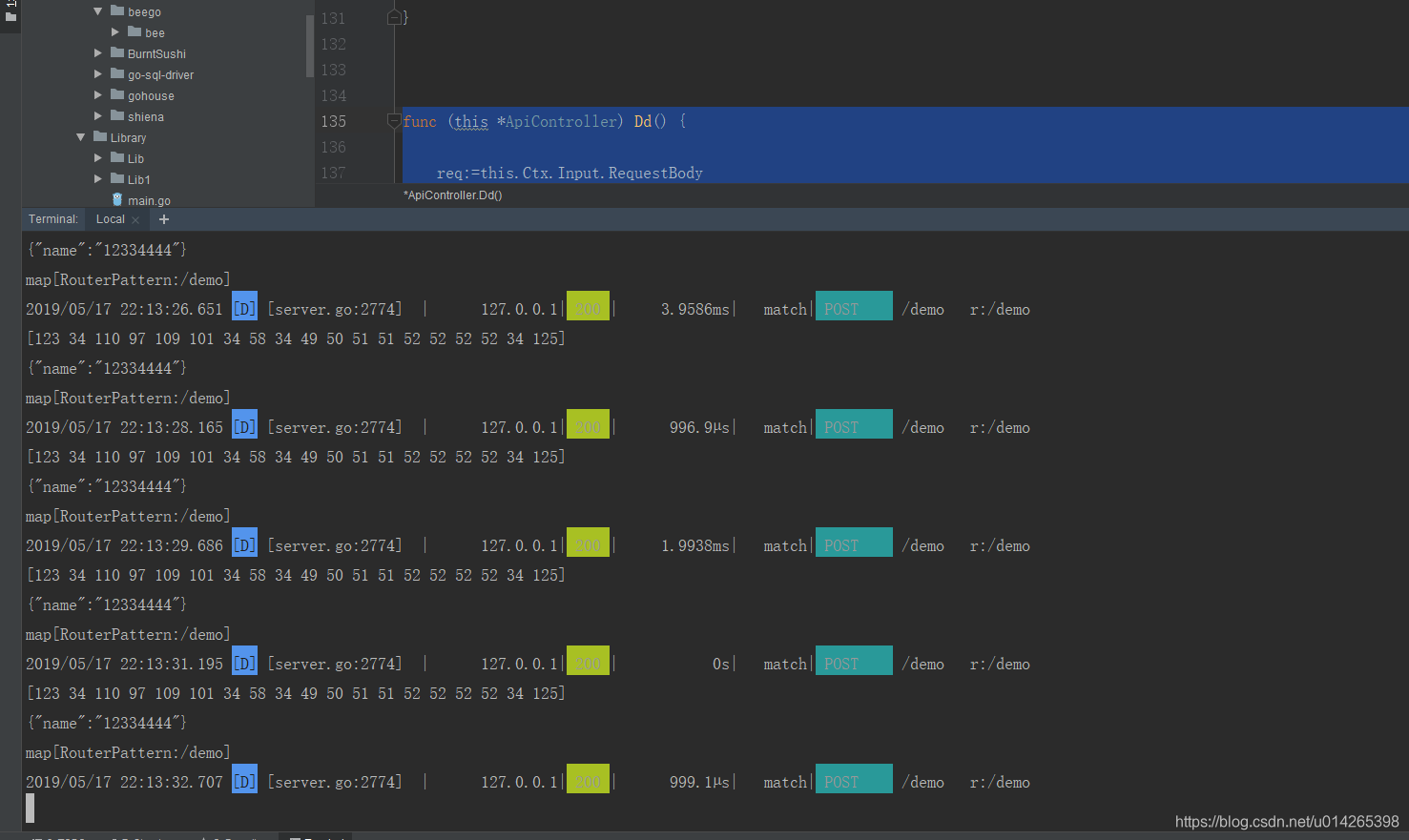Image resolution: width=1409 pixels, height=840 pixels.
Task: Collapse the Library folder arrow
Action: click(81, 137)
